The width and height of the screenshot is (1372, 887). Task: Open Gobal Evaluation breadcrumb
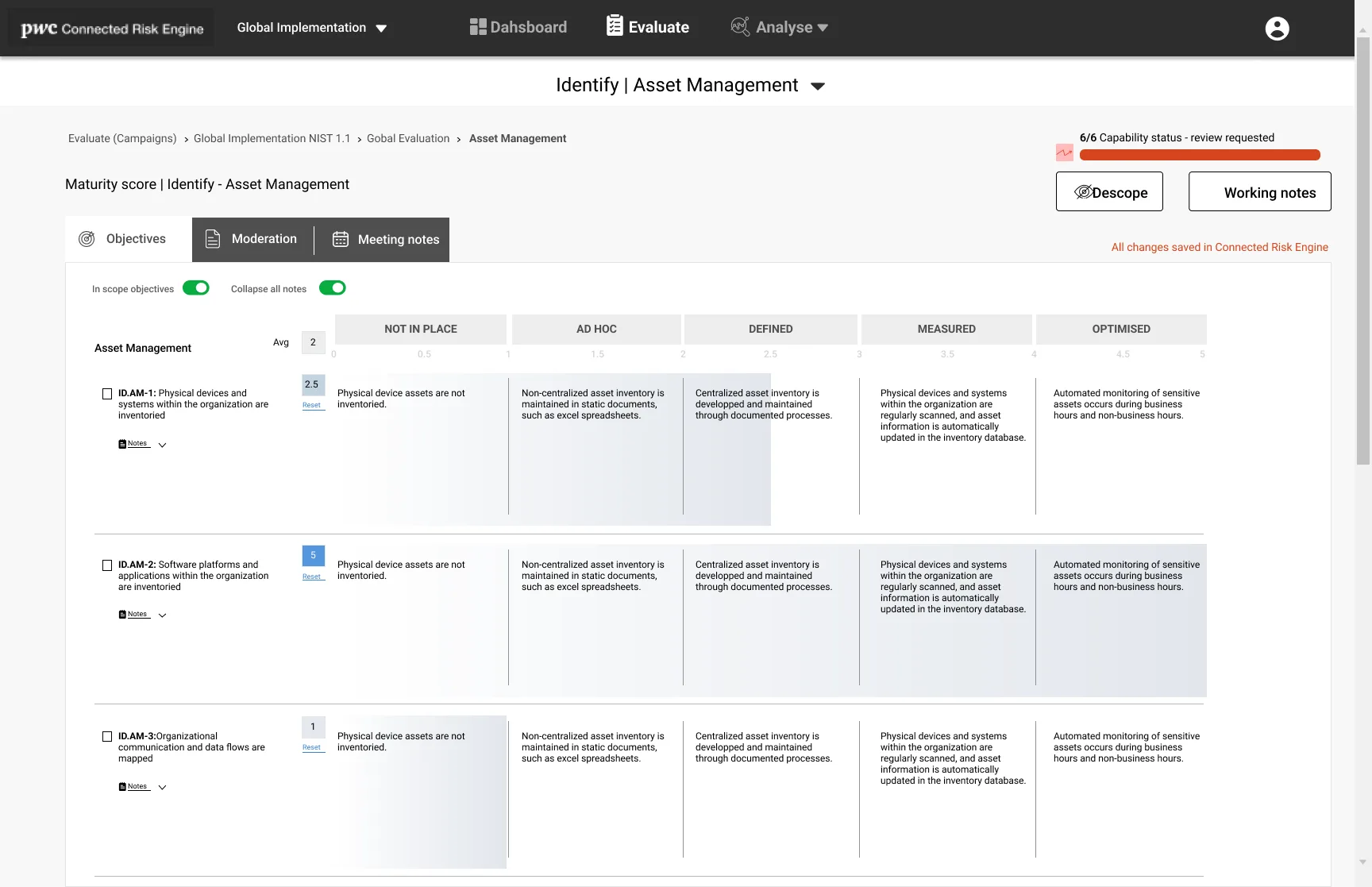click(x=408, y=138)
